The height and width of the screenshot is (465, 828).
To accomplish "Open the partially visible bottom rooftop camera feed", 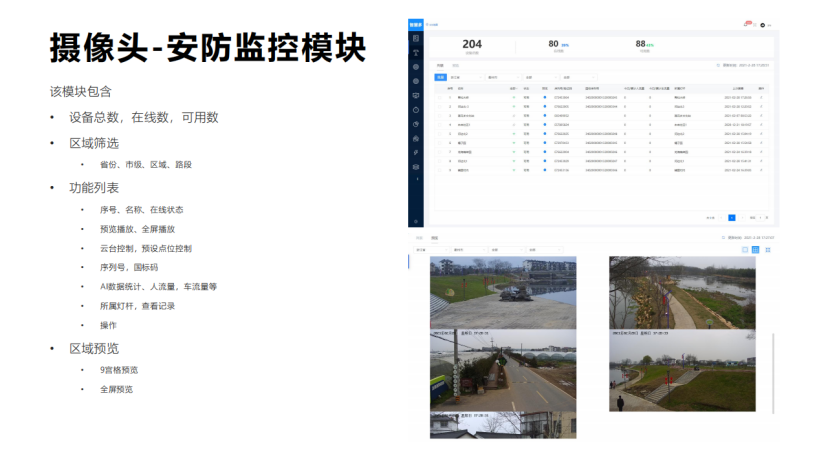I will (x=503, y=425).
